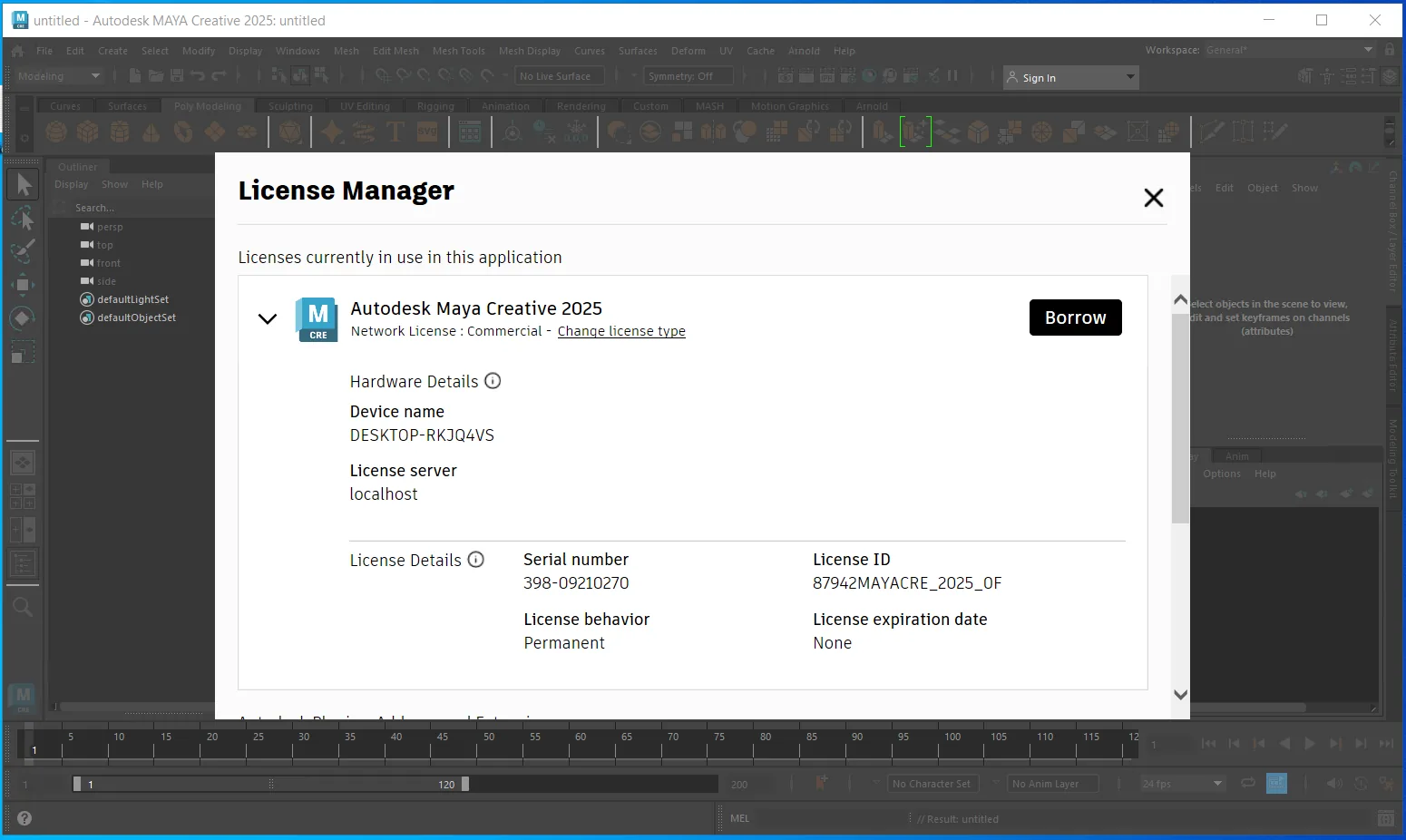1406x840 pixels.
Task: Play forward in the timeline
Action: coord(1309,743)
